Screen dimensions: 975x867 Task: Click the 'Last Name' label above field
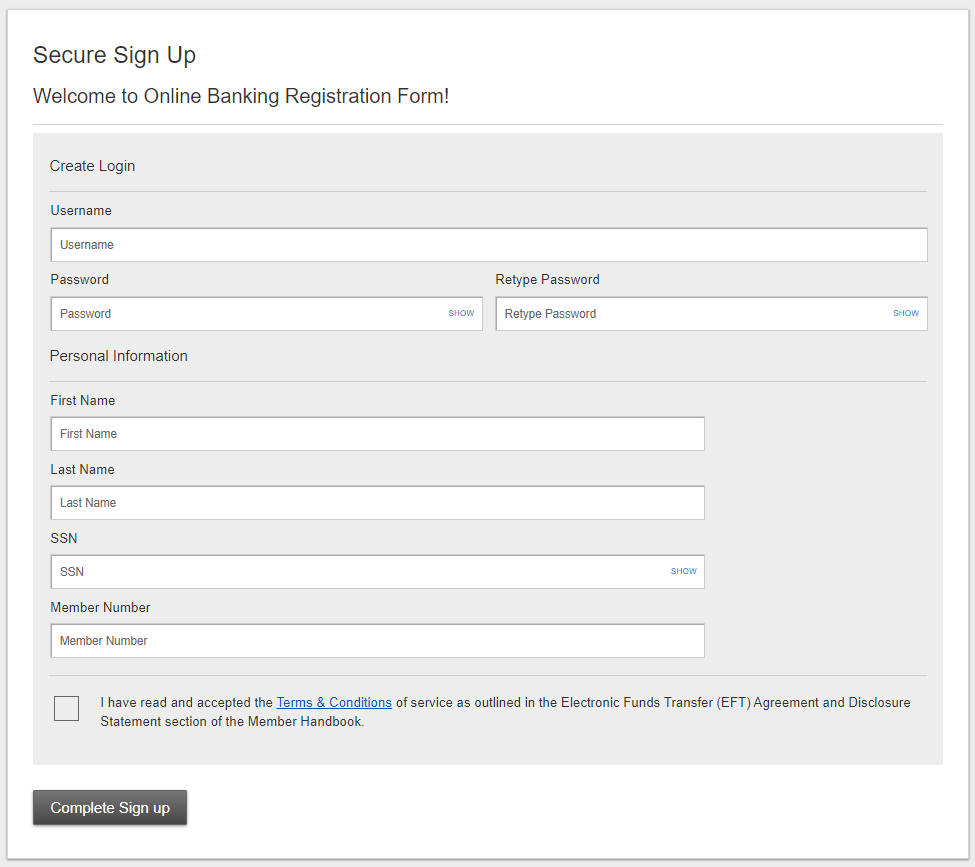[82, 470]
